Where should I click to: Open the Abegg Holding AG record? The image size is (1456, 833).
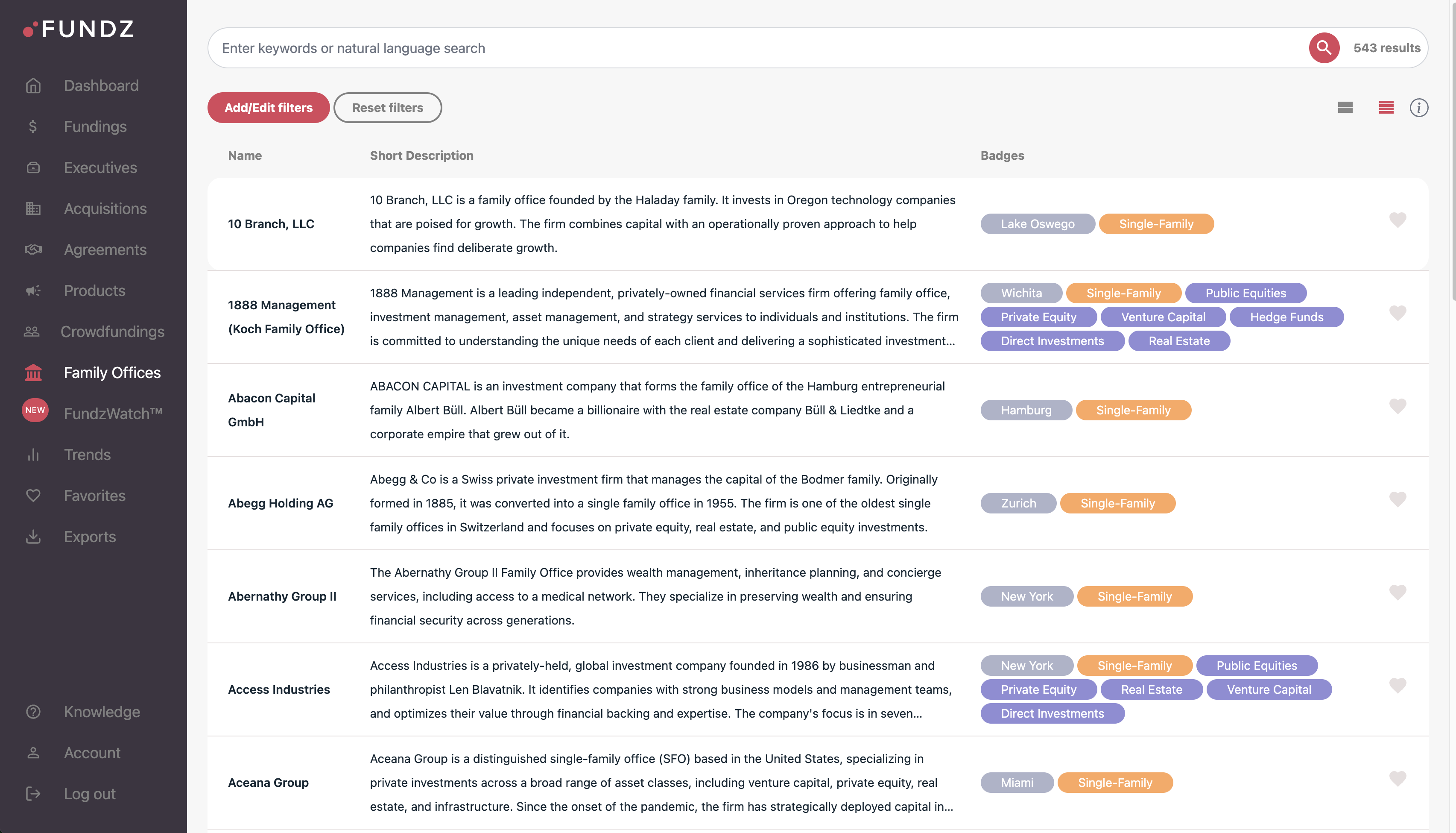(280, 504)
